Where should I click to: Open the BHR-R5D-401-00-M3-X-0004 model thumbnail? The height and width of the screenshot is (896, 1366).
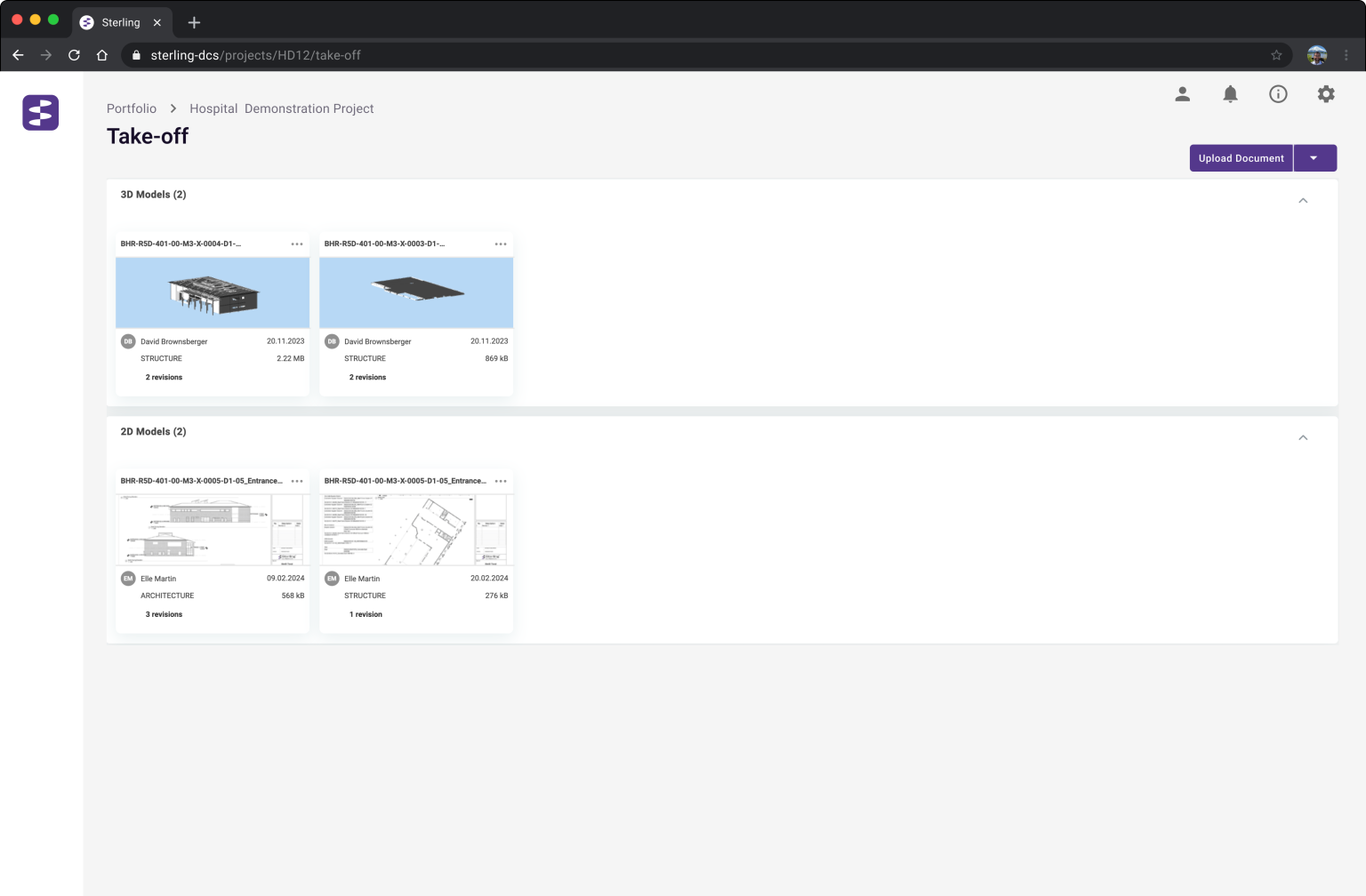click(x=212, y=292)
